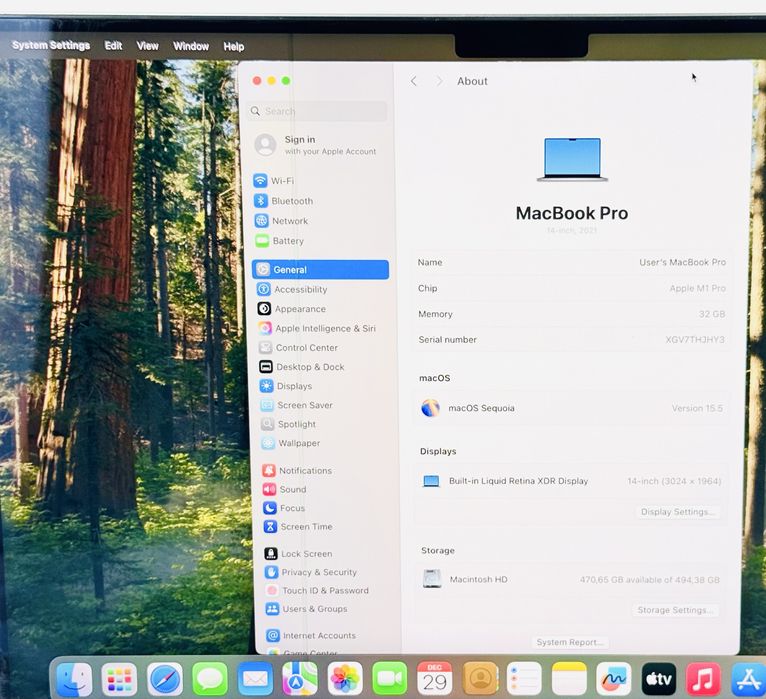Open Messages from the Dock
Screen dimensions: 766x699
(210, 679)
